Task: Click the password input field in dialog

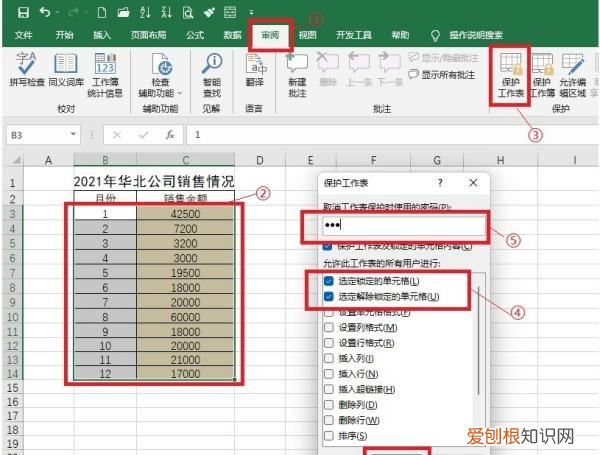Action: coord(404,225)
